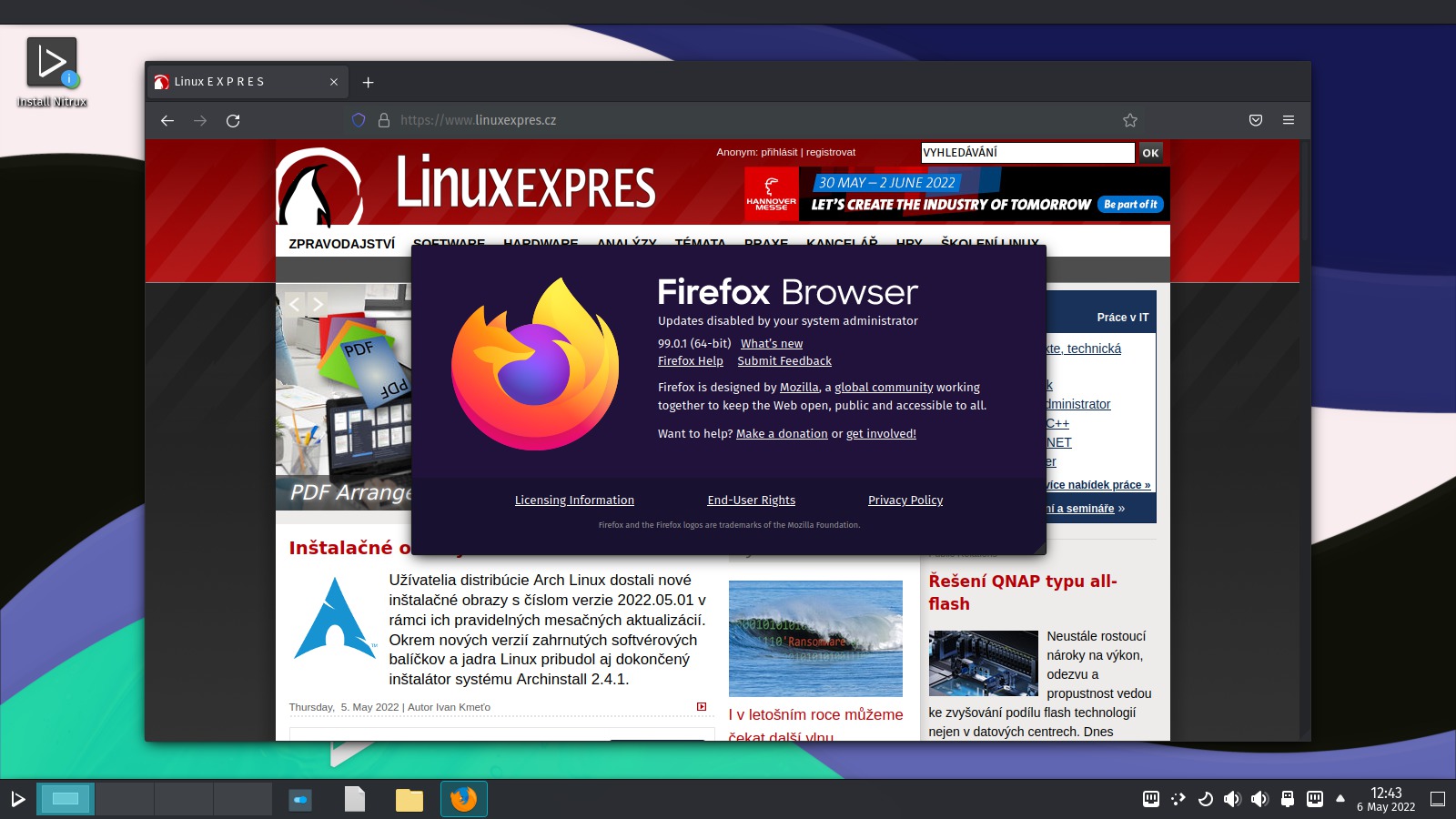1456x819 pixels.
Task: Open Řešení QNAP typu all-flash article
Action: click(x=1023, y=592)
